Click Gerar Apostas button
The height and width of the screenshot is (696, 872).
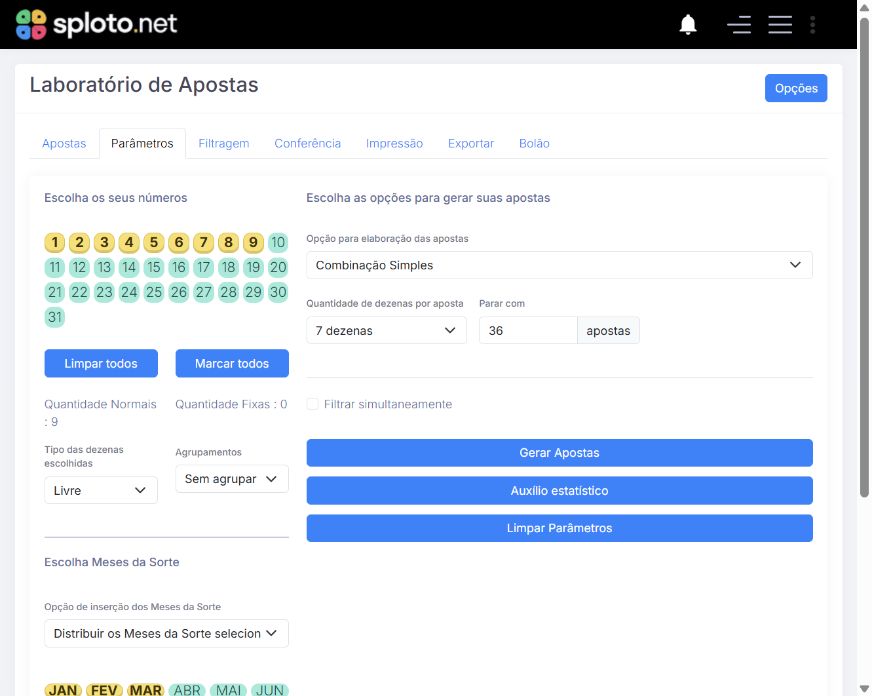point(559,453)
